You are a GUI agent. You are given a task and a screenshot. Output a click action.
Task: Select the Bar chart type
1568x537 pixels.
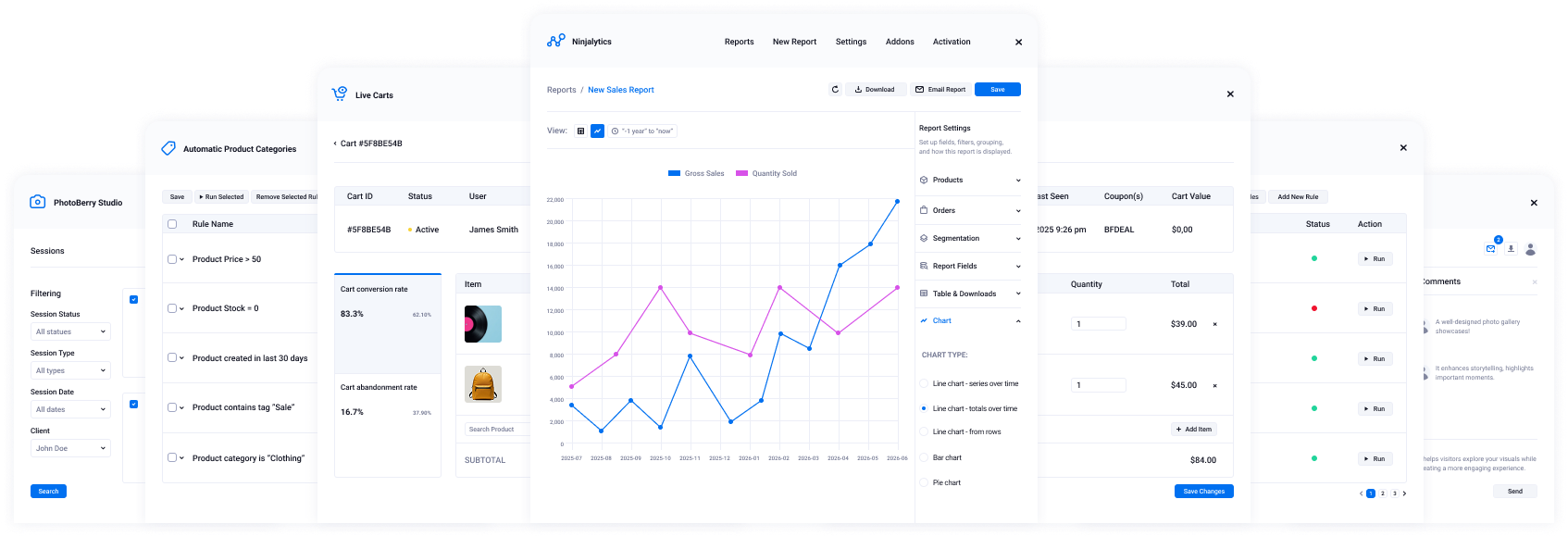[924, 457]
